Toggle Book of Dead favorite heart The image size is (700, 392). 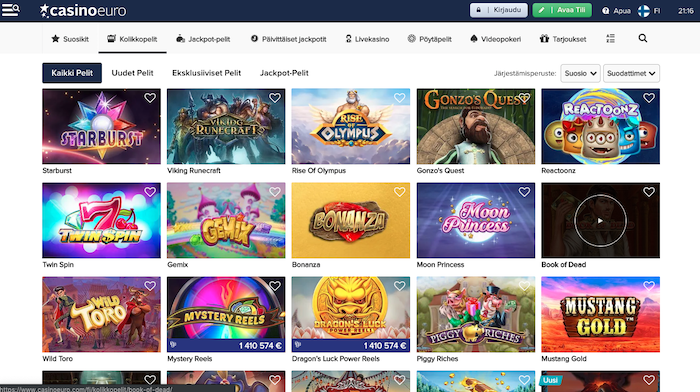pos(649,192)
